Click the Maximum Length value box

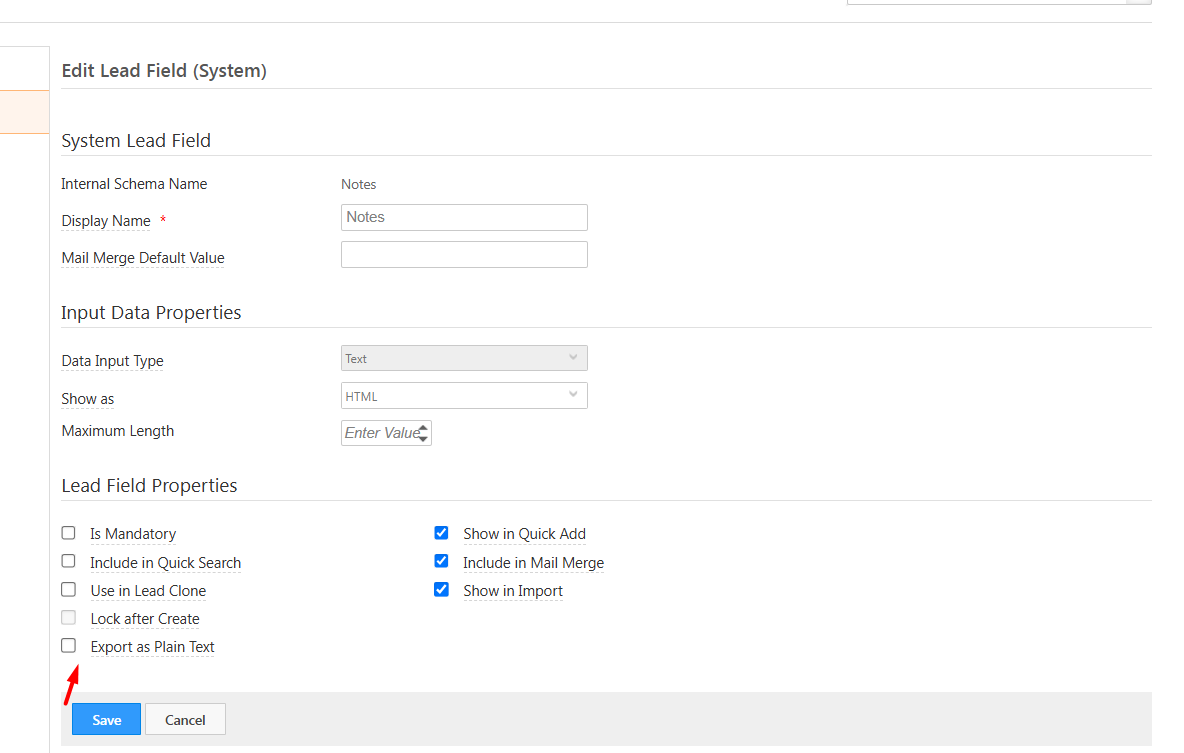click(380, 433)
